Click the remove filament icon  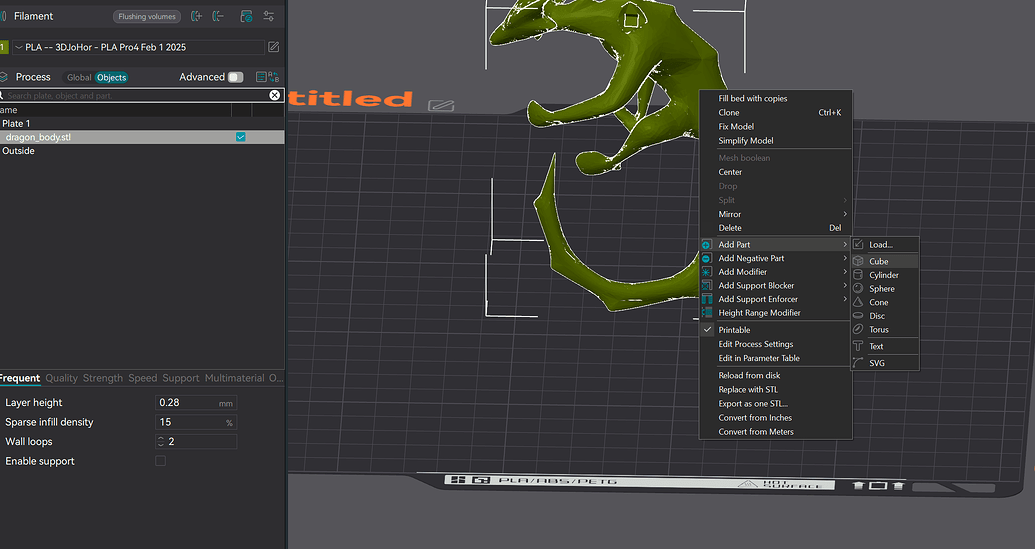218,16
